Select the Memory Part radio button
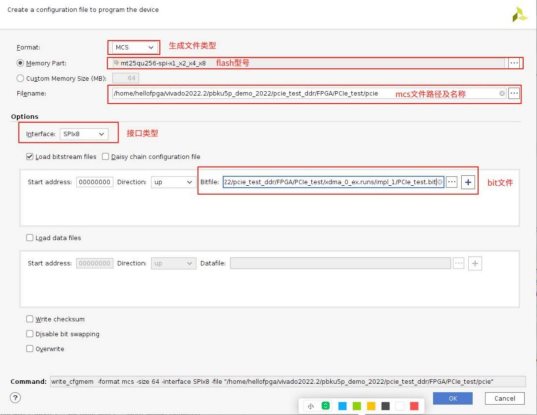Image resolution: width=537 pixels, height=415 pixels. 20,63
